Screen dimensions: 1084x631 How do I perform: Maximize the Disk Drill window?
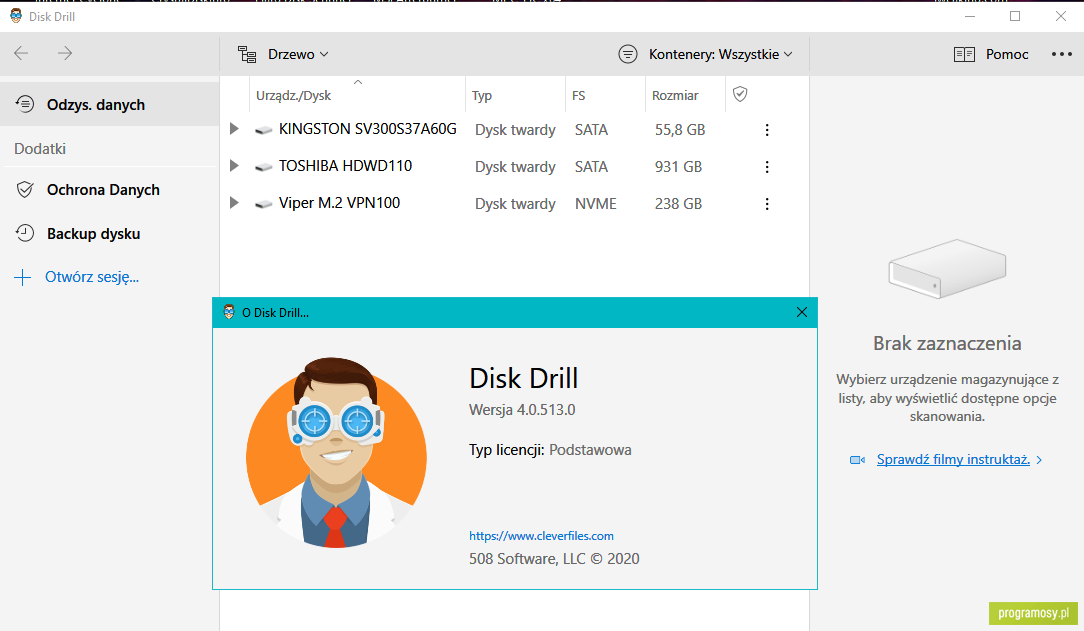(x=1015, y=16)
